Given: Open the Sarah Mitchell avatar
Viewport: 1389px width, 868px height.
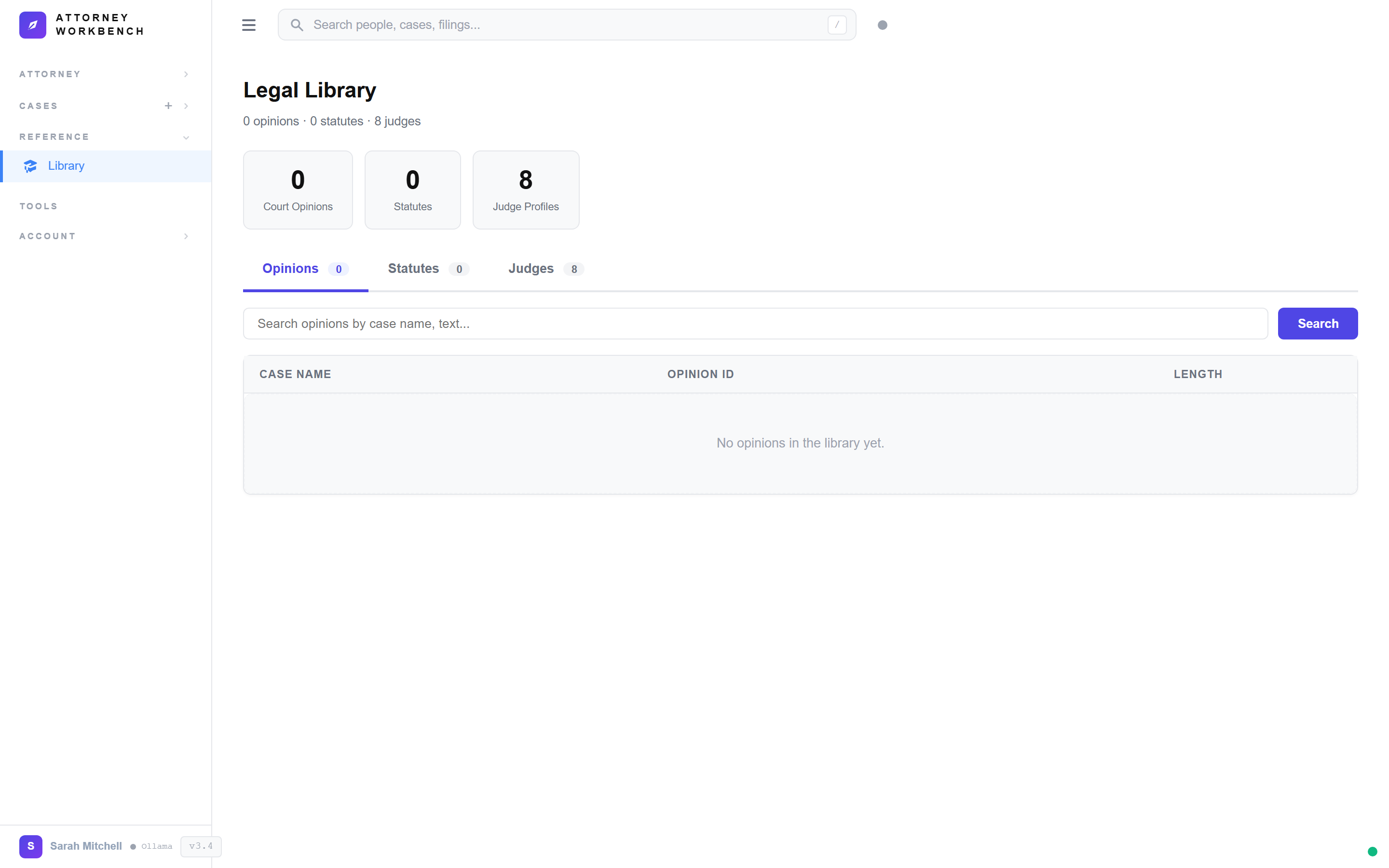Looking at the screenshot, I should click(30, 846).
